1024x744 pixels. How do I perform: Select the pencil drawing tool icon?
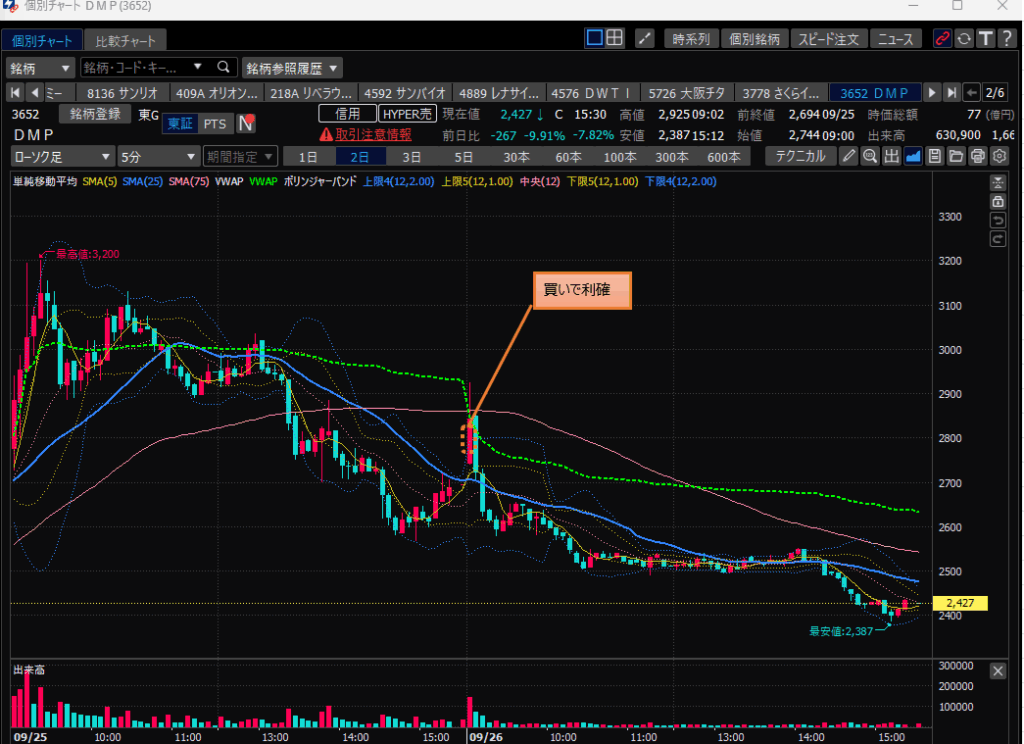point(848,156)
